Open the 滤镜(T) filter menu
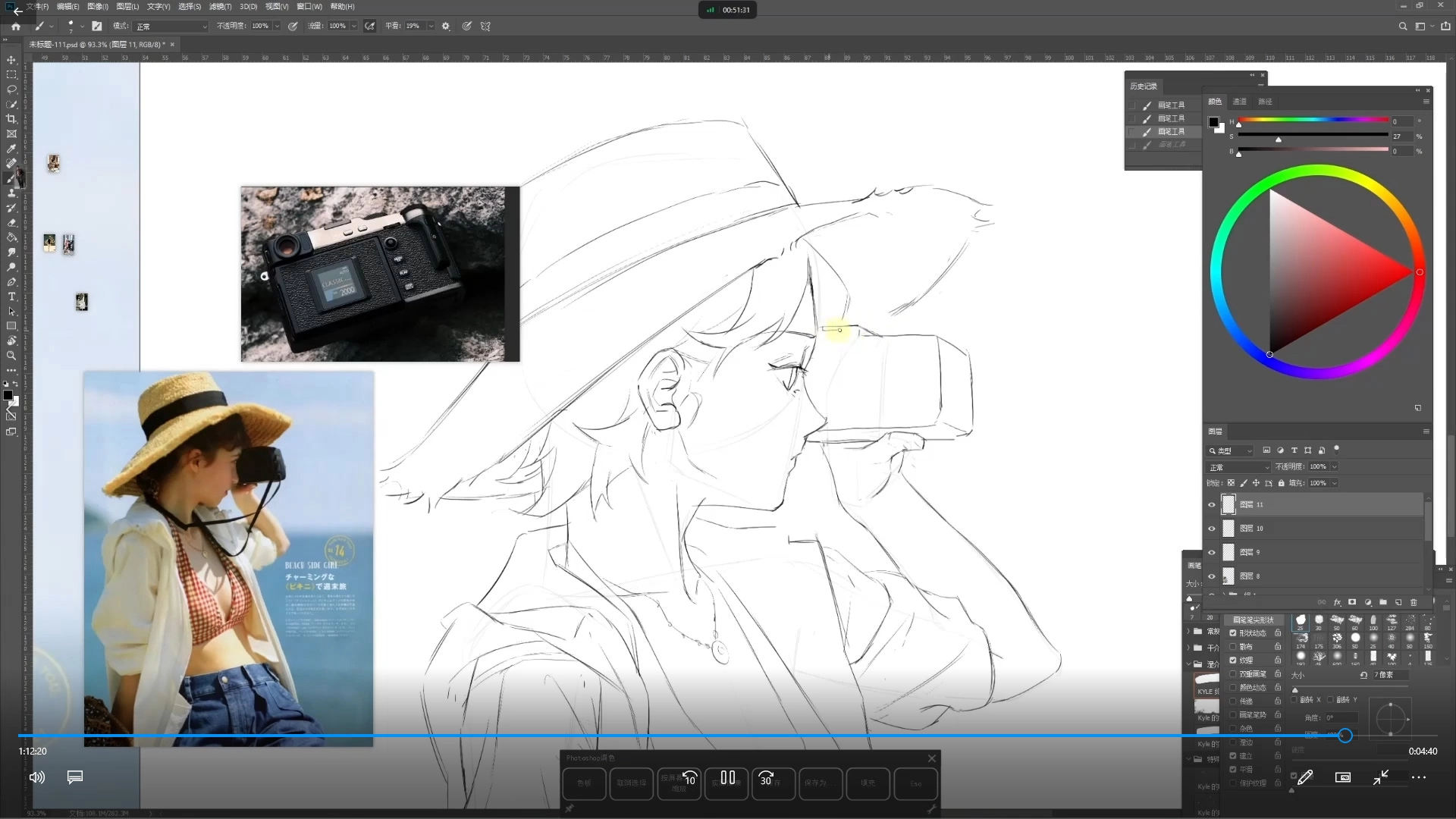1456x819 pixels. coord(220,6)
